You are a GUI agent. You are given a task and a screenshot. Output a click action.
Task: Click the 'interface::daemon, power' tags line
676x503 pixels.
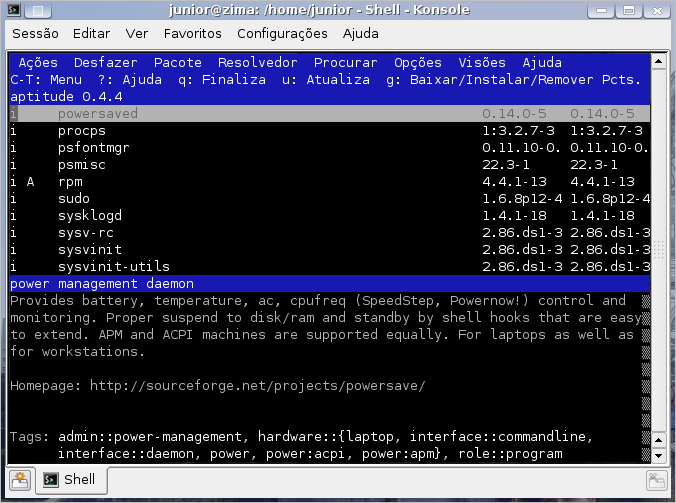(310, 453)
